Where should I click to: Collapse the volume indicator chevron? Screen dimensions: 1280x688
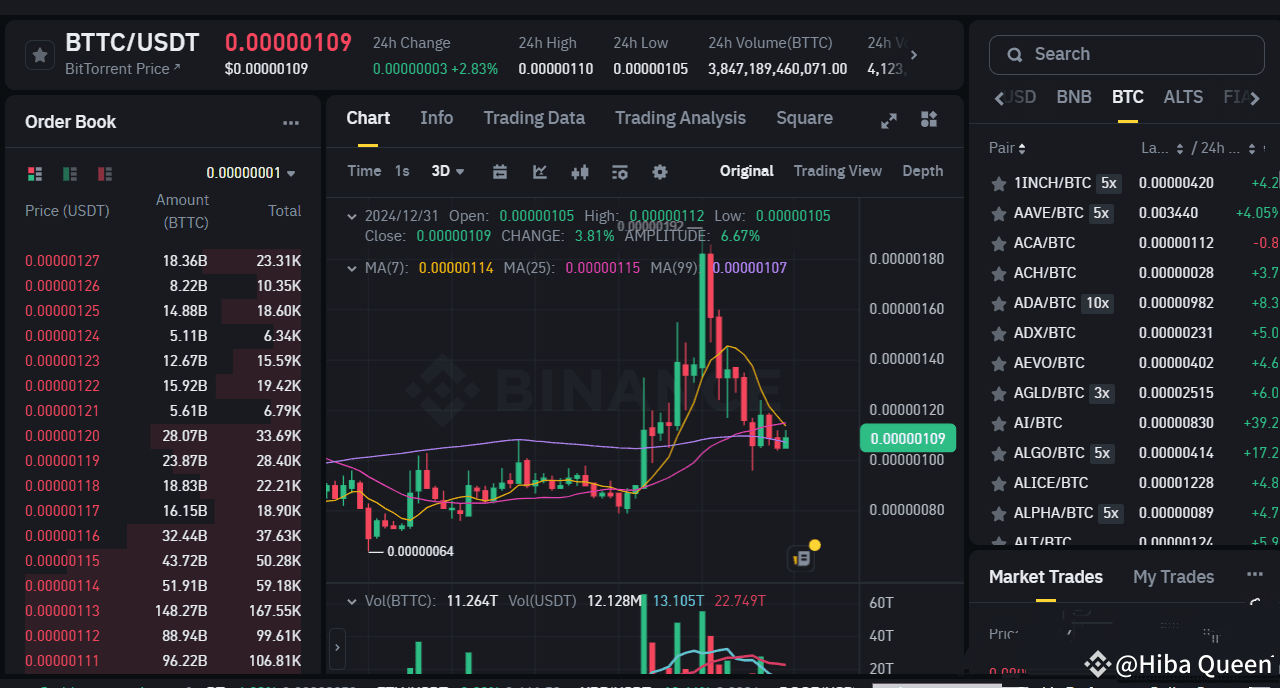352,601
